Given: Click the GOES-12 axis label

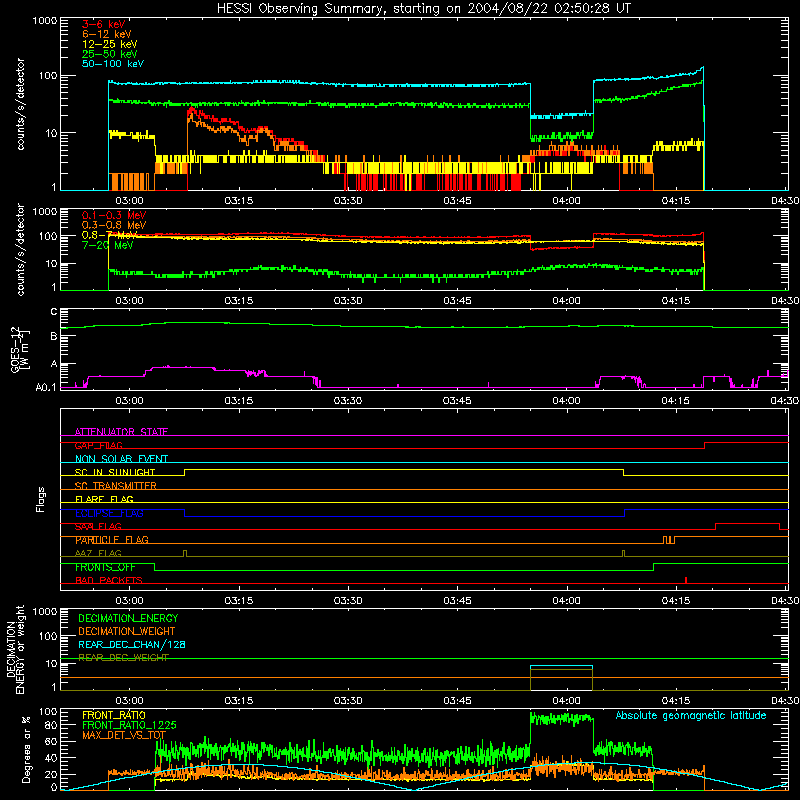Looking at the screenshot, I should (x=19, y=349).
